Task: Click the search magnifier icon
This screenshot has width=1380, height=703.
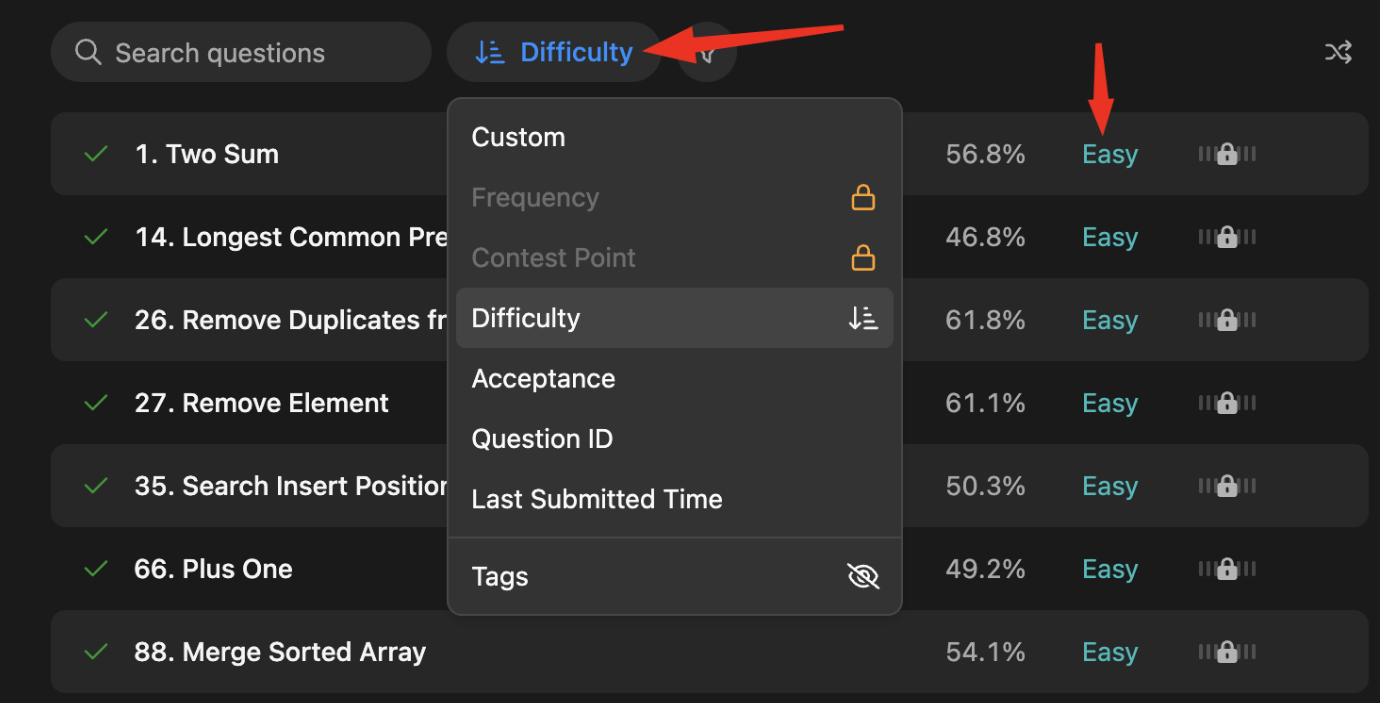Action: 88,53
